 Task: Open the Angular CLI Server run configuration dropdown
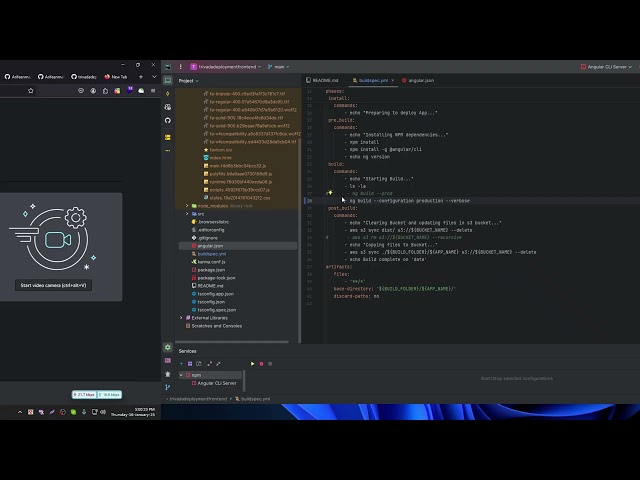(607, 67)
